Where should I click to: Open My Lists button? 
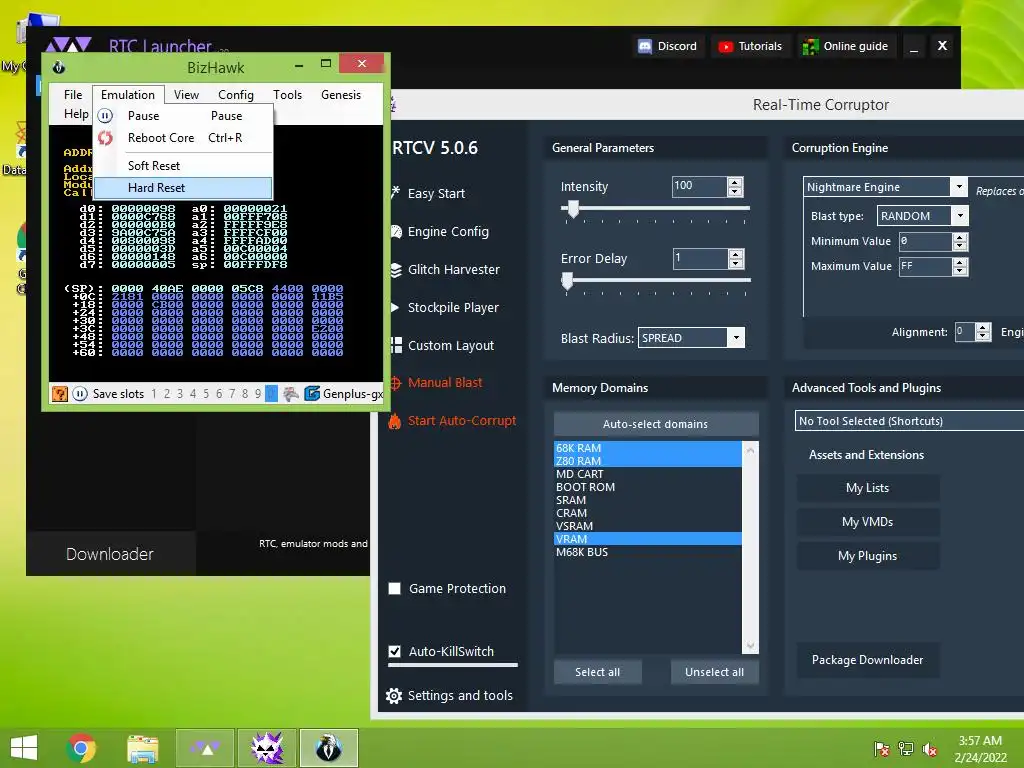coord(868,488)
